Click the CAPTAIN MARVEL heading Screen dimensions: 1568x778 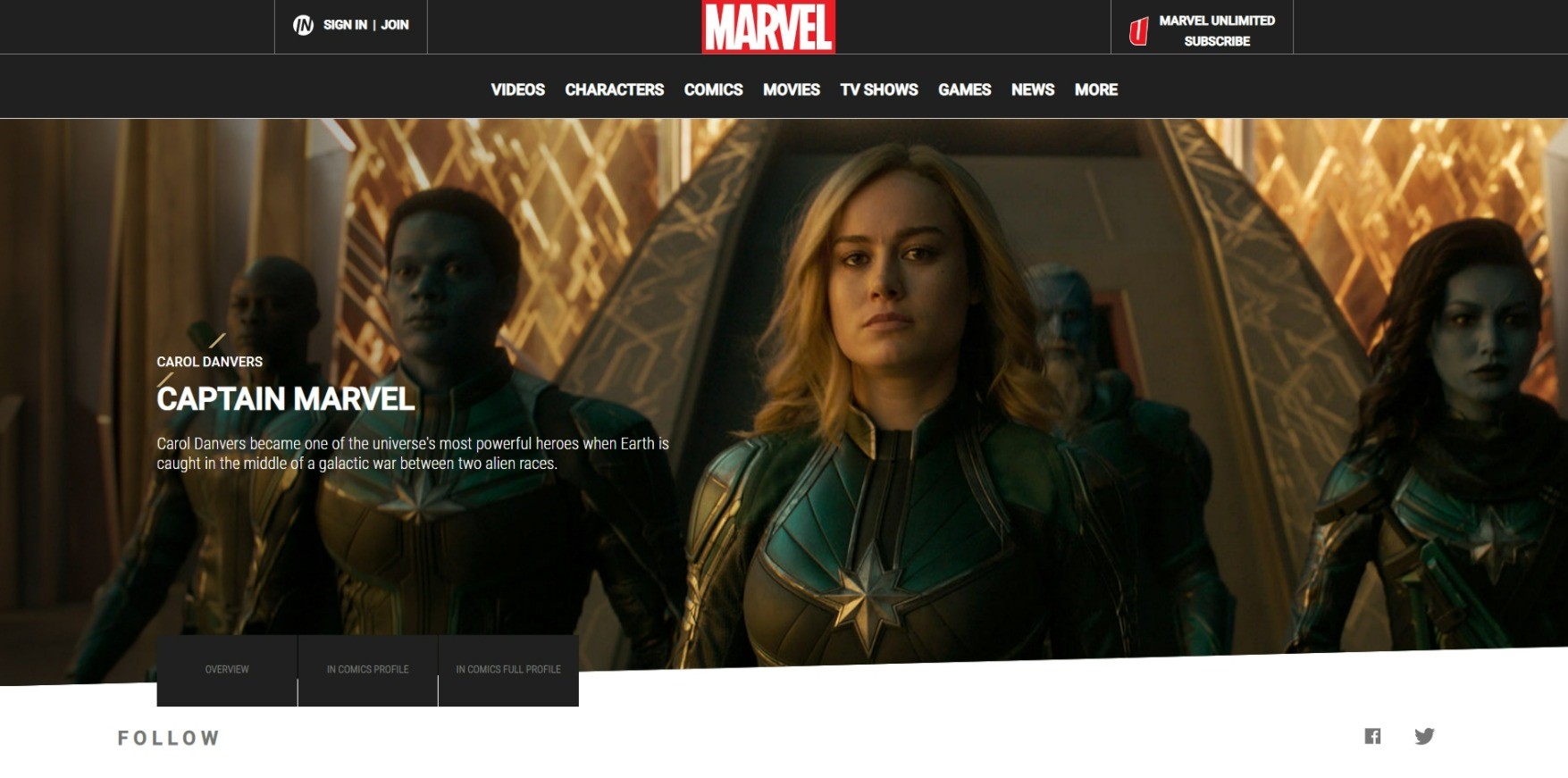pos(285,398)
